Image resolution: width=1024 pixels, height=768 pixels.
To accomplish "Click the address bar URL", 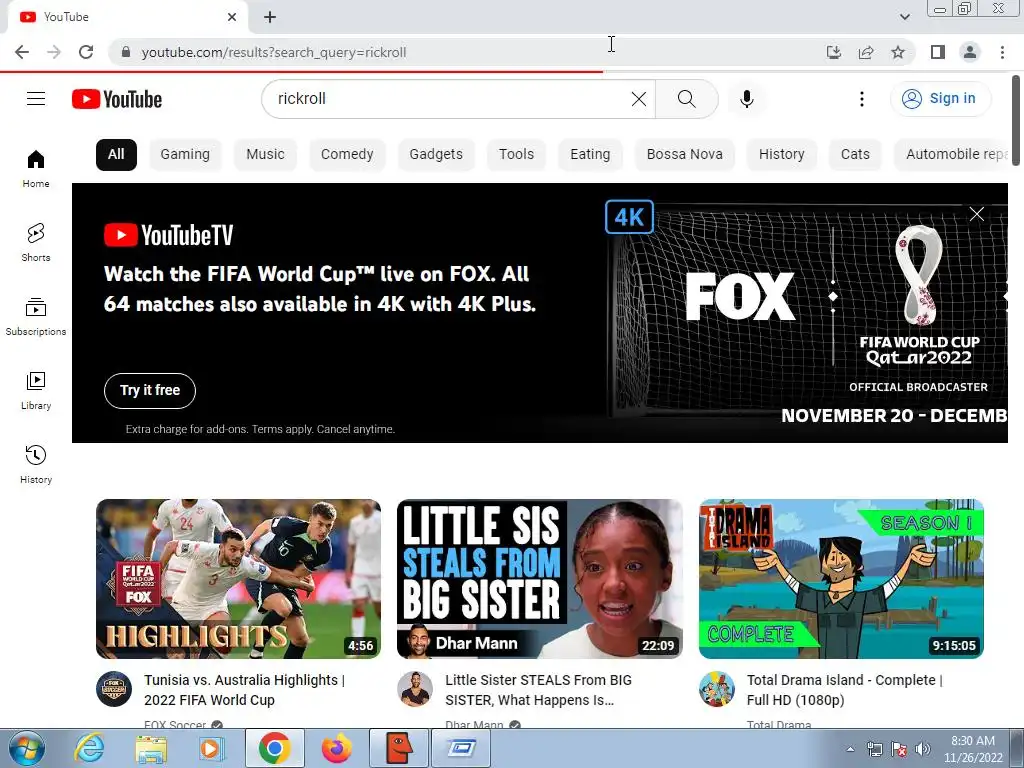I will [x=274, y=52].
